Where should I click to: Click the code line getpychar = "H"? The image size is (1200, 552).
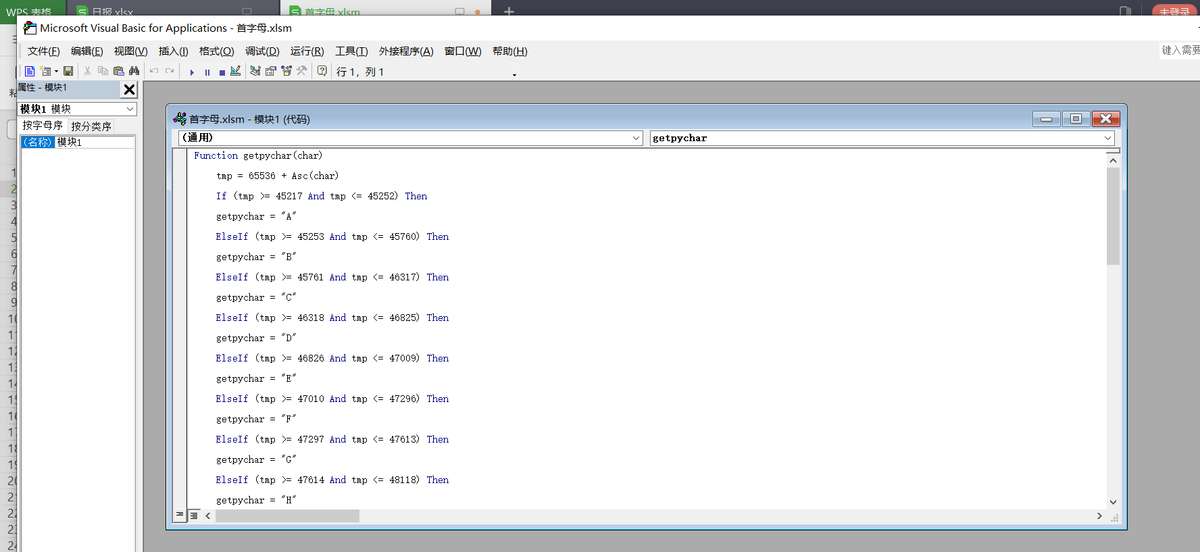pos(257,500)
